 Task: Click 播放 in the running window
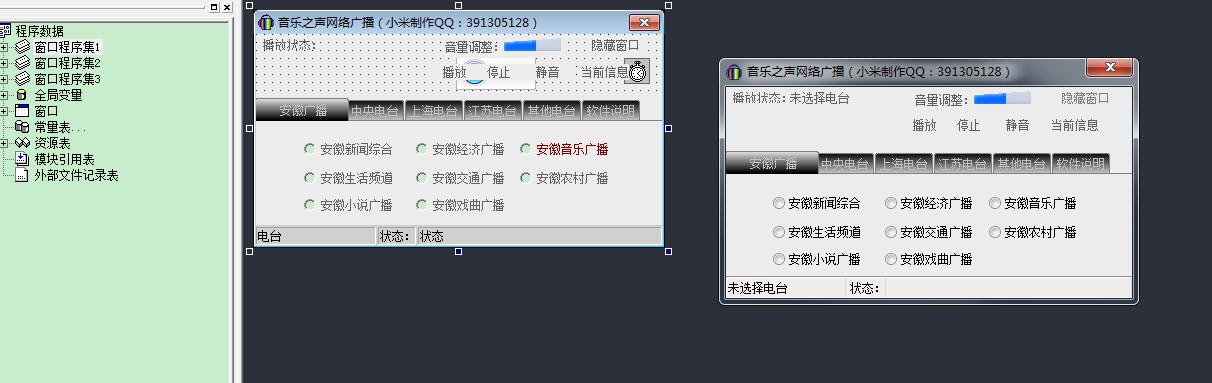925,125
